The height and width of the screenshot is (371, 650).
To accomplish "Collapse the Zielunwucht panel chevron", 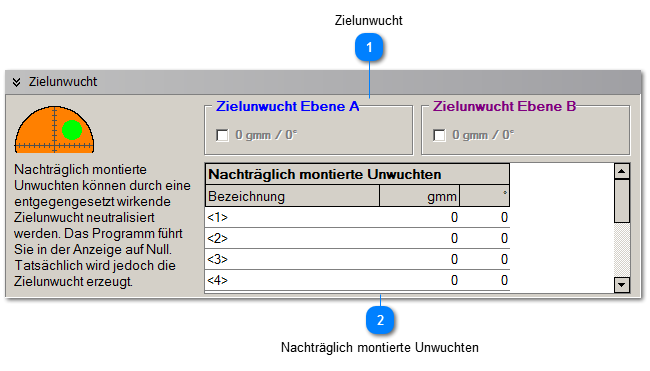I will point(16,82).
